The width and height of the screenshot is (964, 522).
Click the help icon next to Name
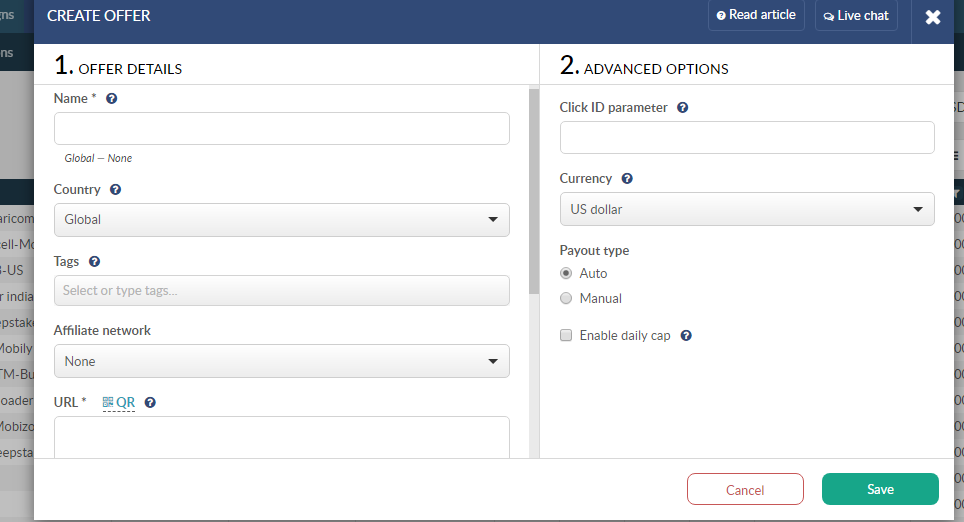(112, 99)
